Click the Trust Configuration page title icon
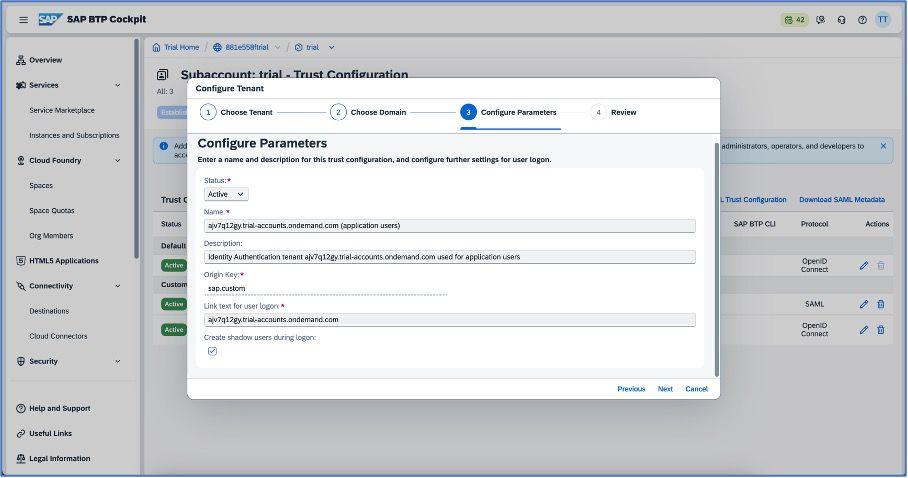908x478 pixels. (163, 75)
